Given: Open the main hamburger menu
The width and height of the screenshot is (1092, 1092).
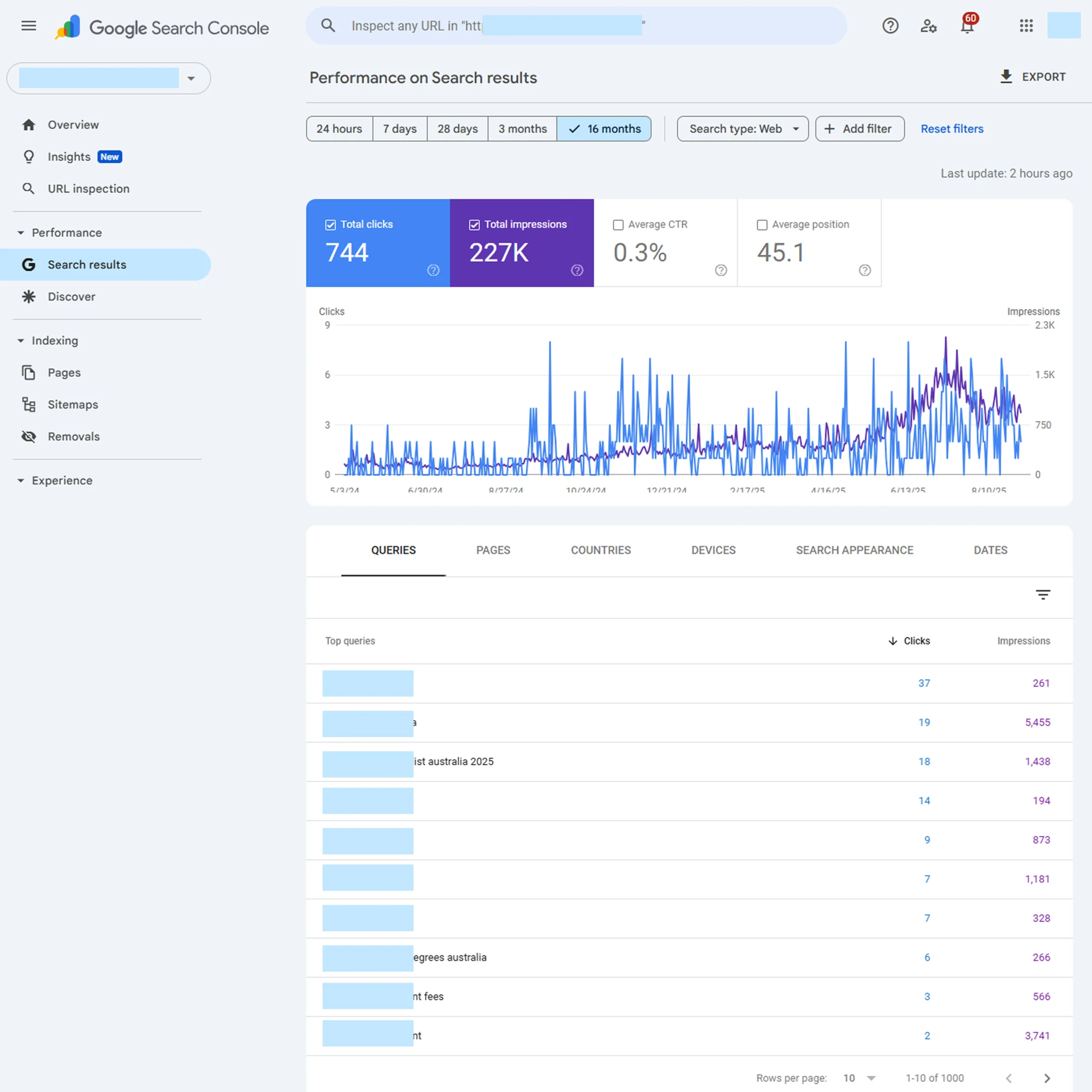Looking at the screenshot, I should 28,26.
